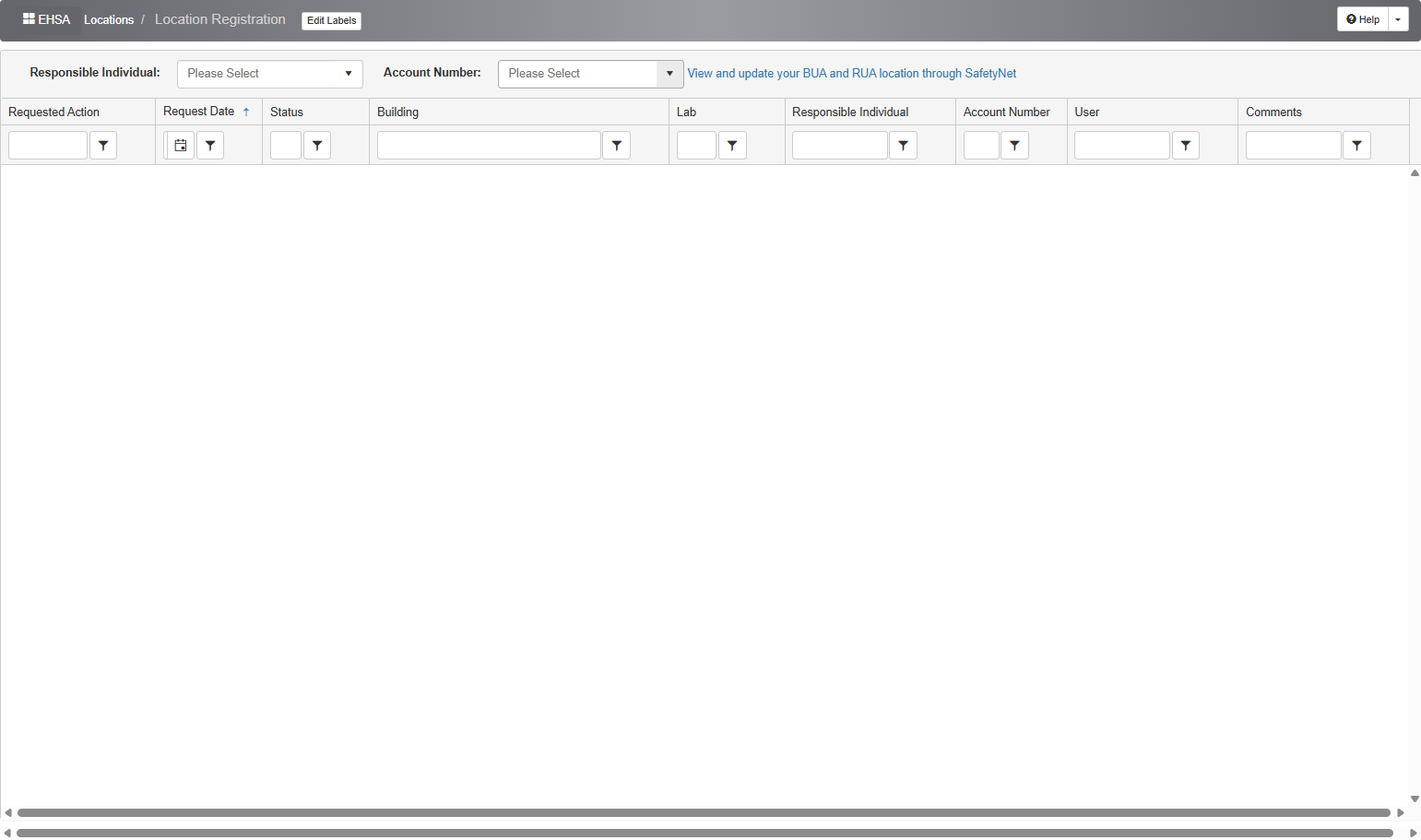Click the grid's vertical scroll down arrow

click(x=1415, y=799)
